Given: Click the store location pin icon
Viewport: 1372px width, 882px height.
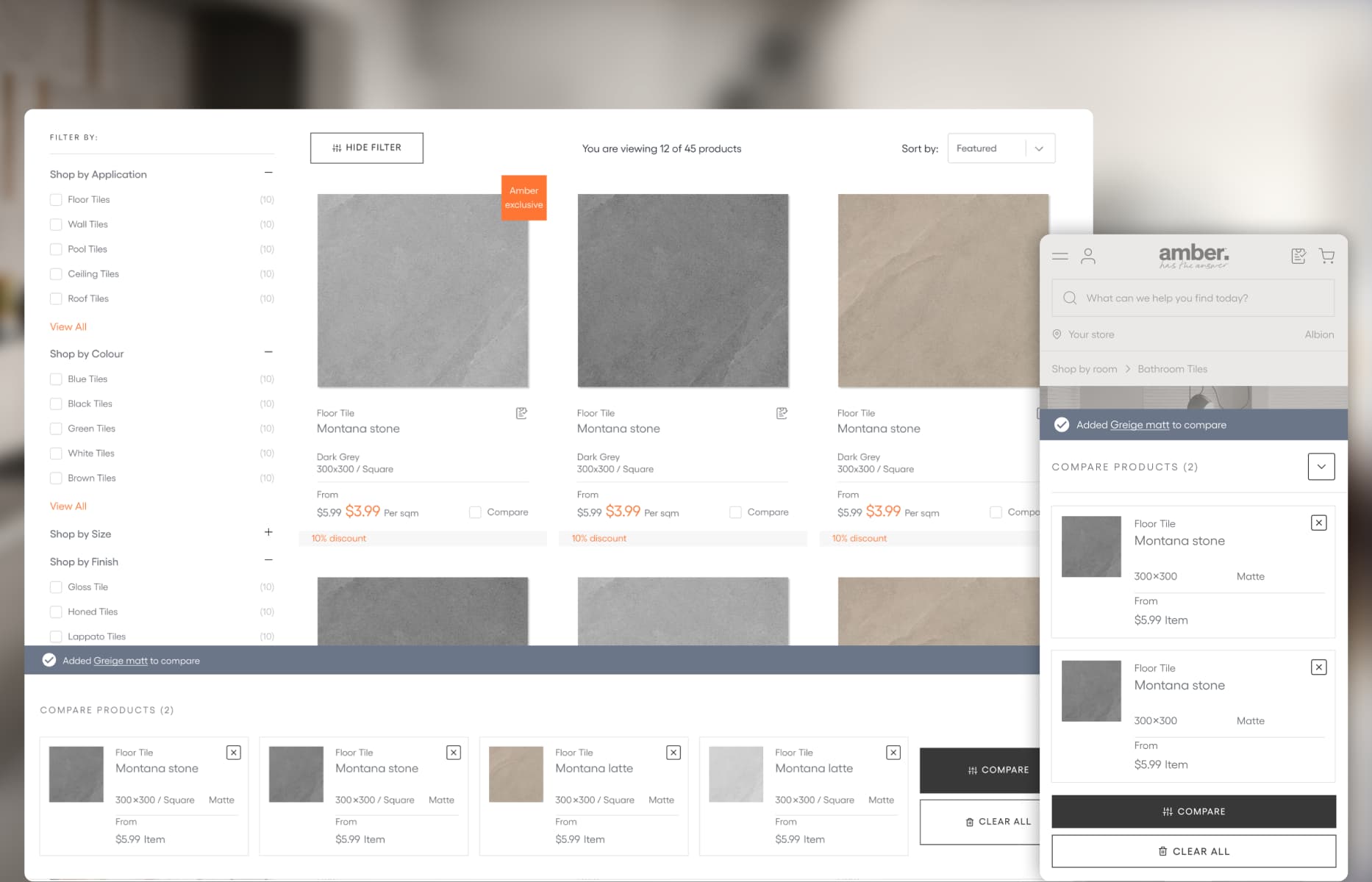Looking at the screenshot, I should click(1057, 334).
